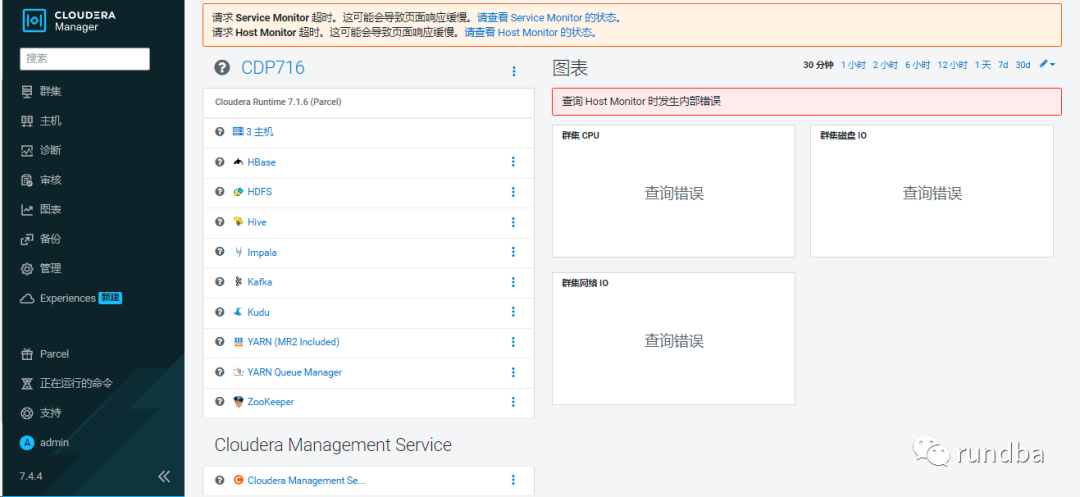Collapse sidebar with double-chevron icon
The image size is (1080, 497).
164,476
